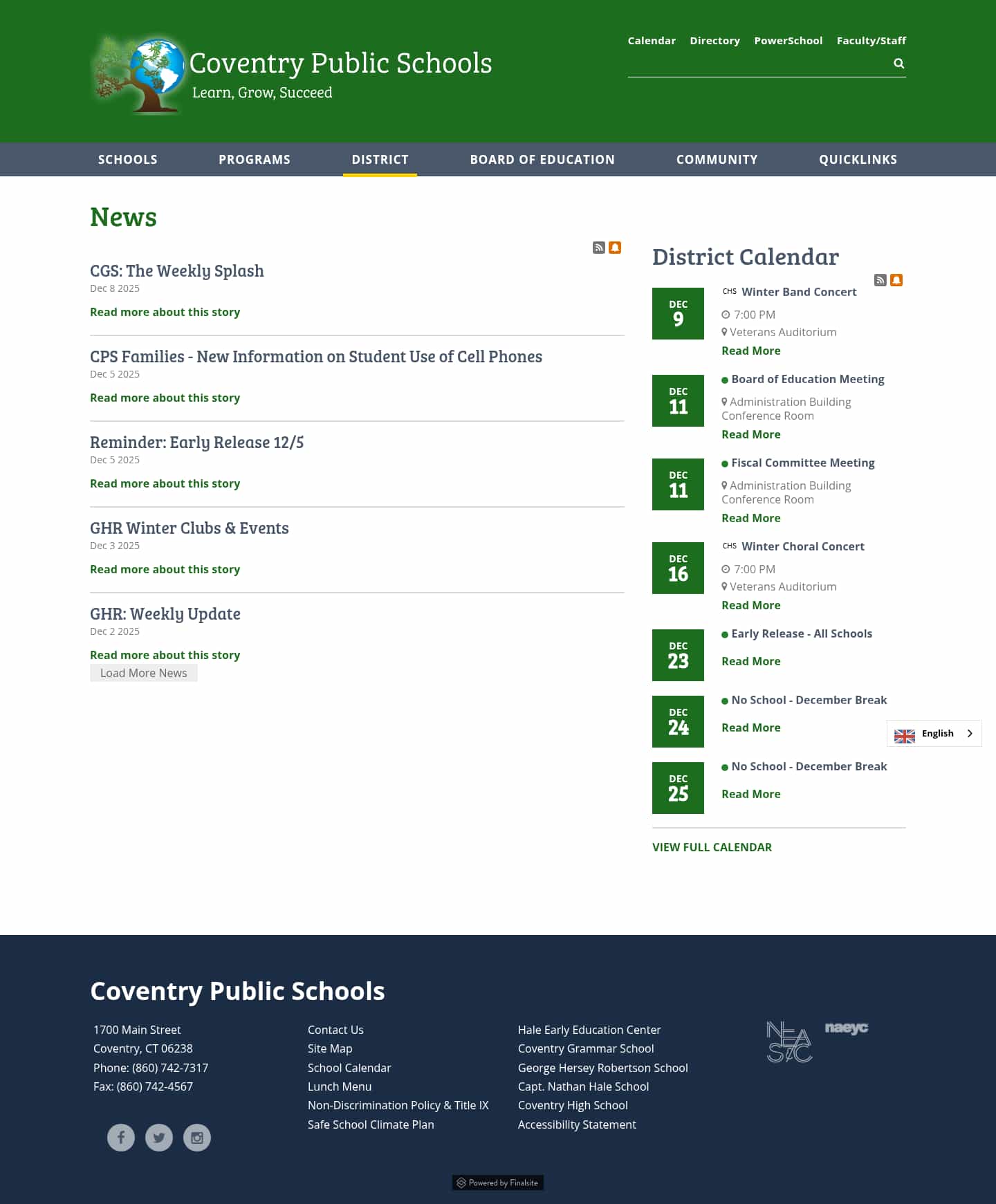Open the Programs menu

[x=255, y=160]
